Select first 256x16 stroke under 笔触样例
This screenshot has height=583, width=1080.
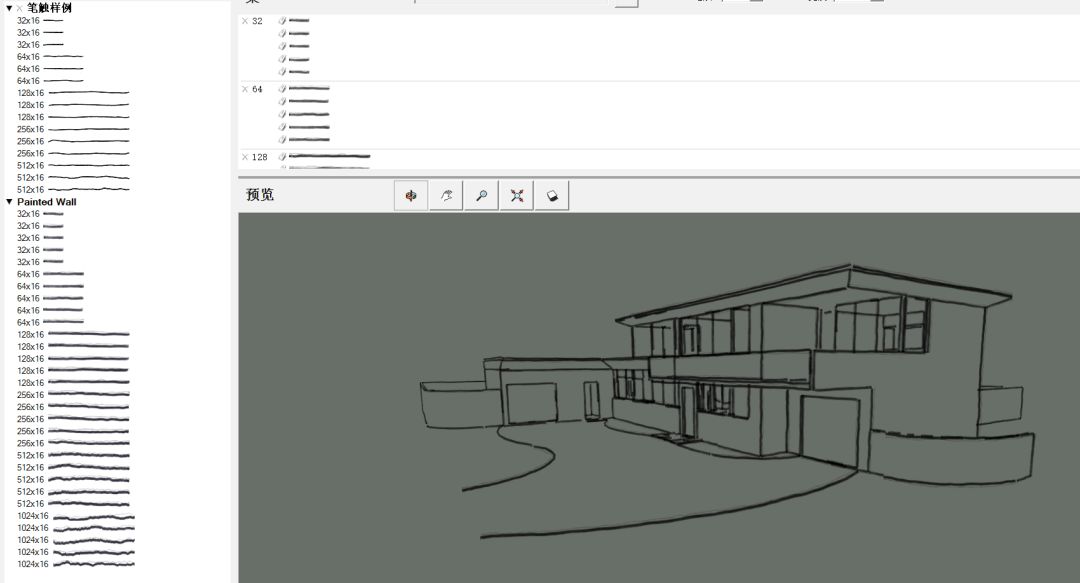point(73,129)
